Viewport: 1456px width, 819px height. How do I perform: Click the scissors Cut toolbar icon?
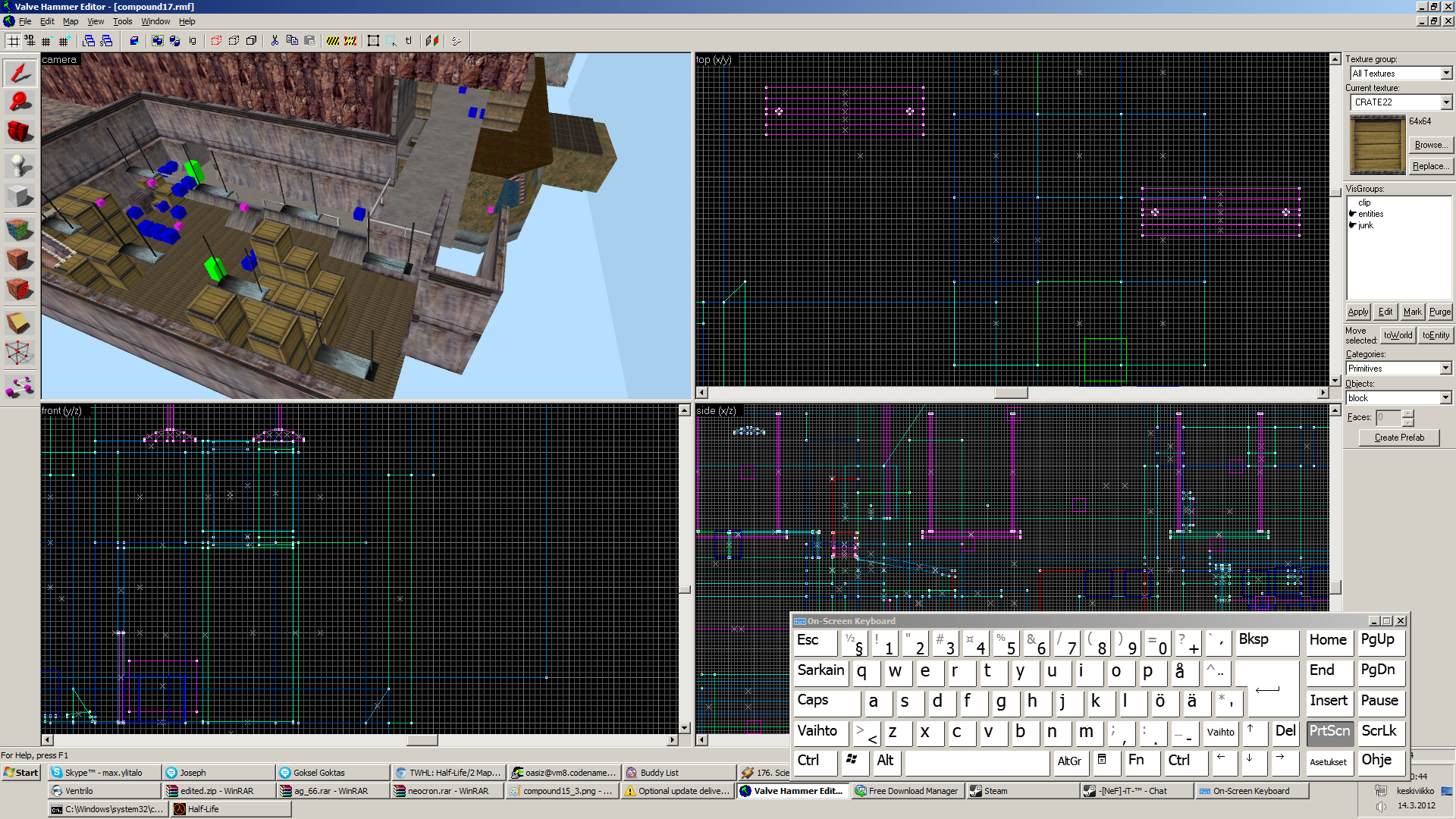coord(275,41)
